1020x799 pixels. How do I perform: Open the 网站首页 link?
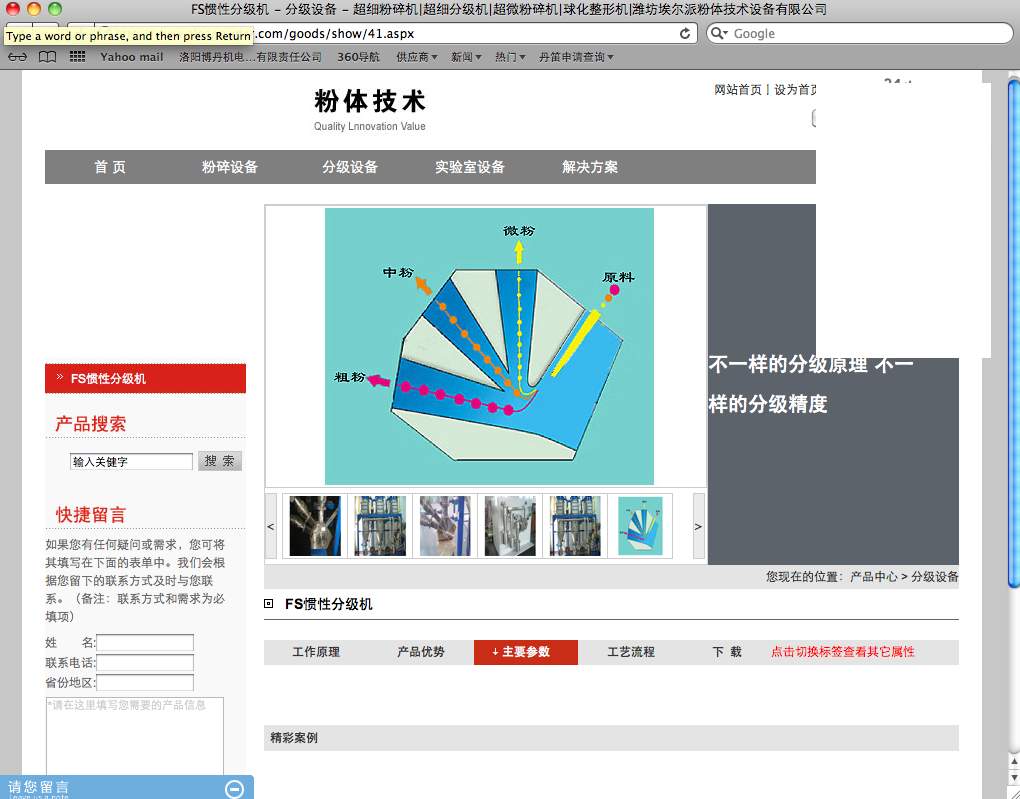click(738, 90)
